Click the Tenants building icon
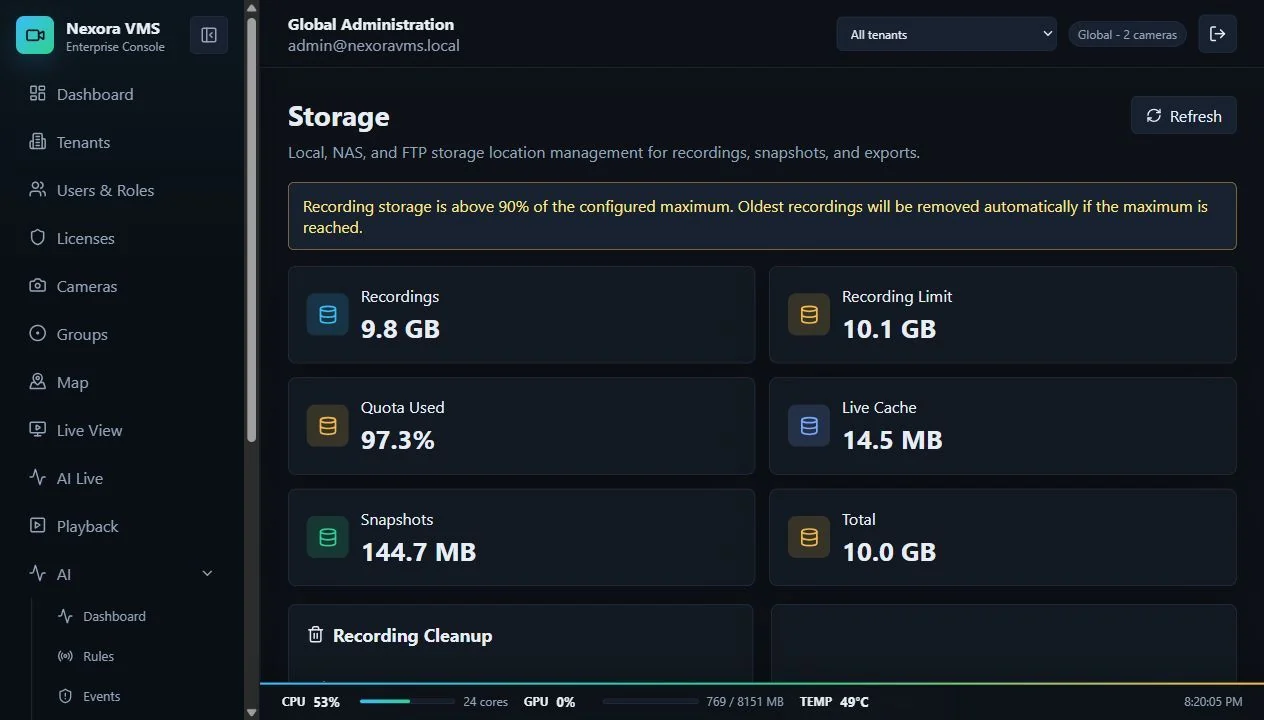The width and height of the screenshot is (1264, 720). click(x=38, y=141)
